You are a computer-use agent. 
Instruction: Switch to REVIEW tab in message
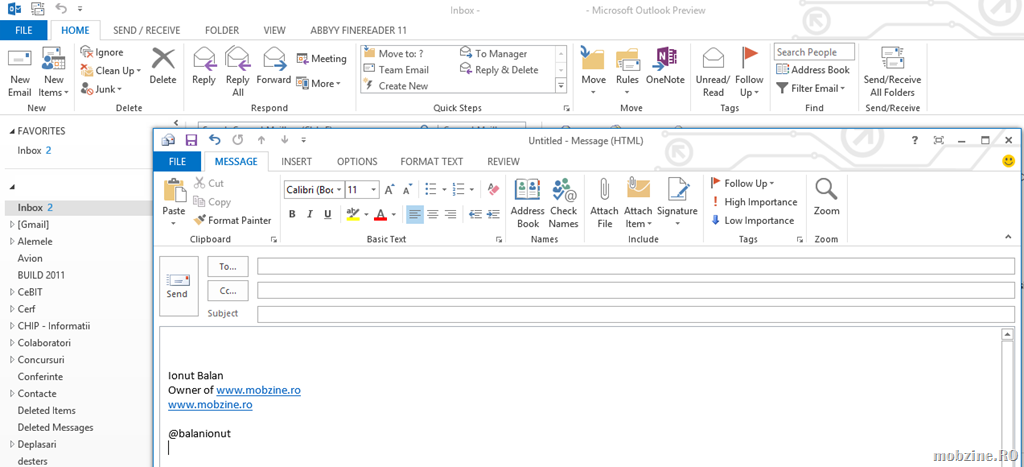[x=504, y=161]
